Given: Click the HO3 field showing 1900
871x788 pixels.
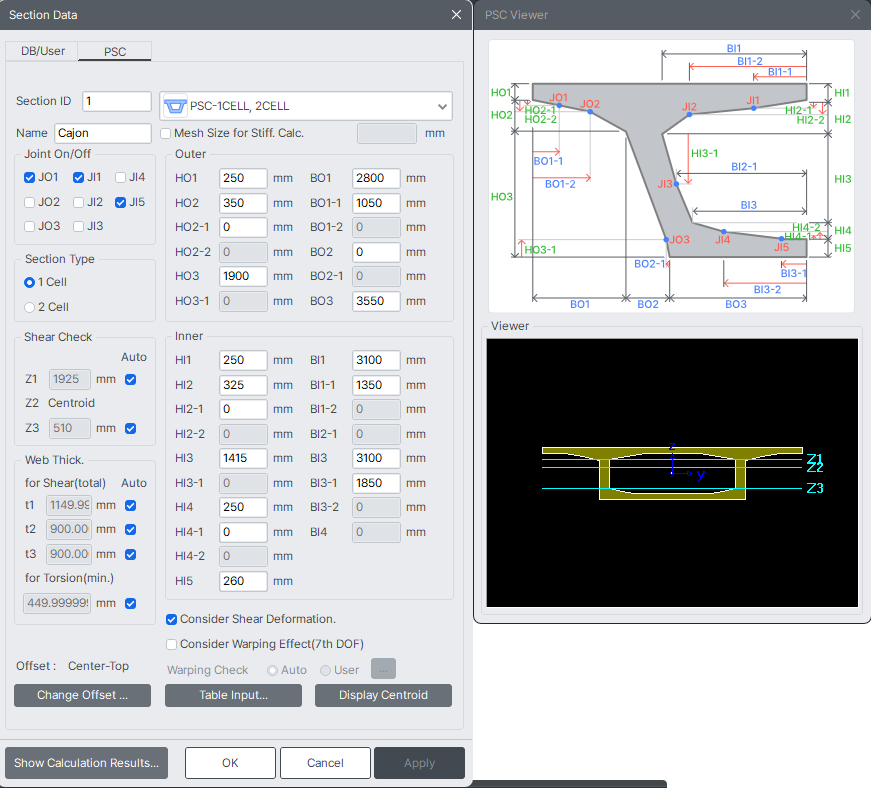Looking at the screenshot, I should click(x=243, y=276).
